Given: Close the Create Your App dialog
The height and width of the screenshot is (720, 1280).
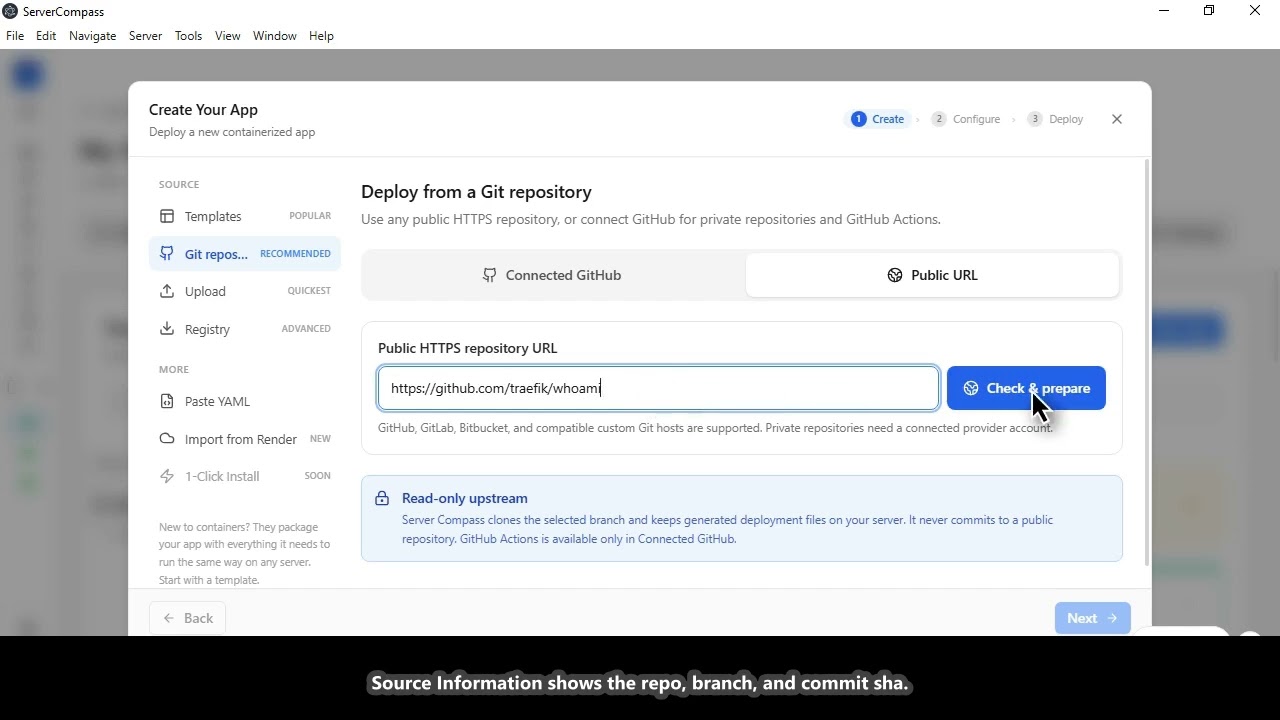Looking at the screenshot, I should click(x=1117, y=119).
